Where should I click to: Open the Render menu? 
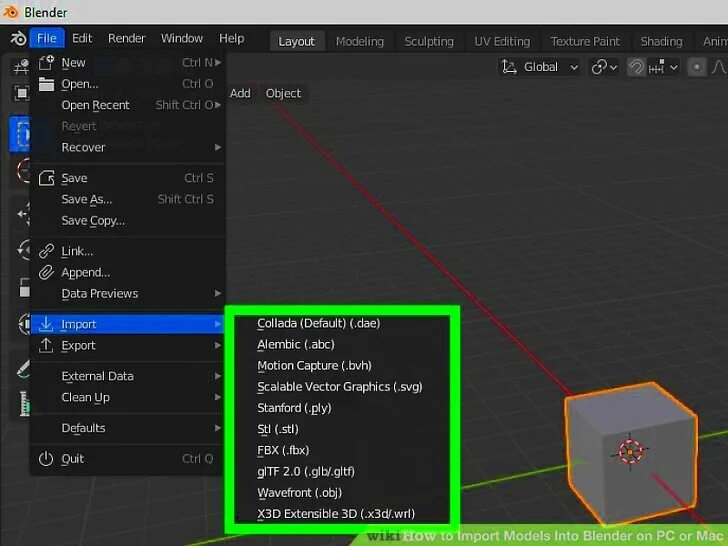[127, 38]
